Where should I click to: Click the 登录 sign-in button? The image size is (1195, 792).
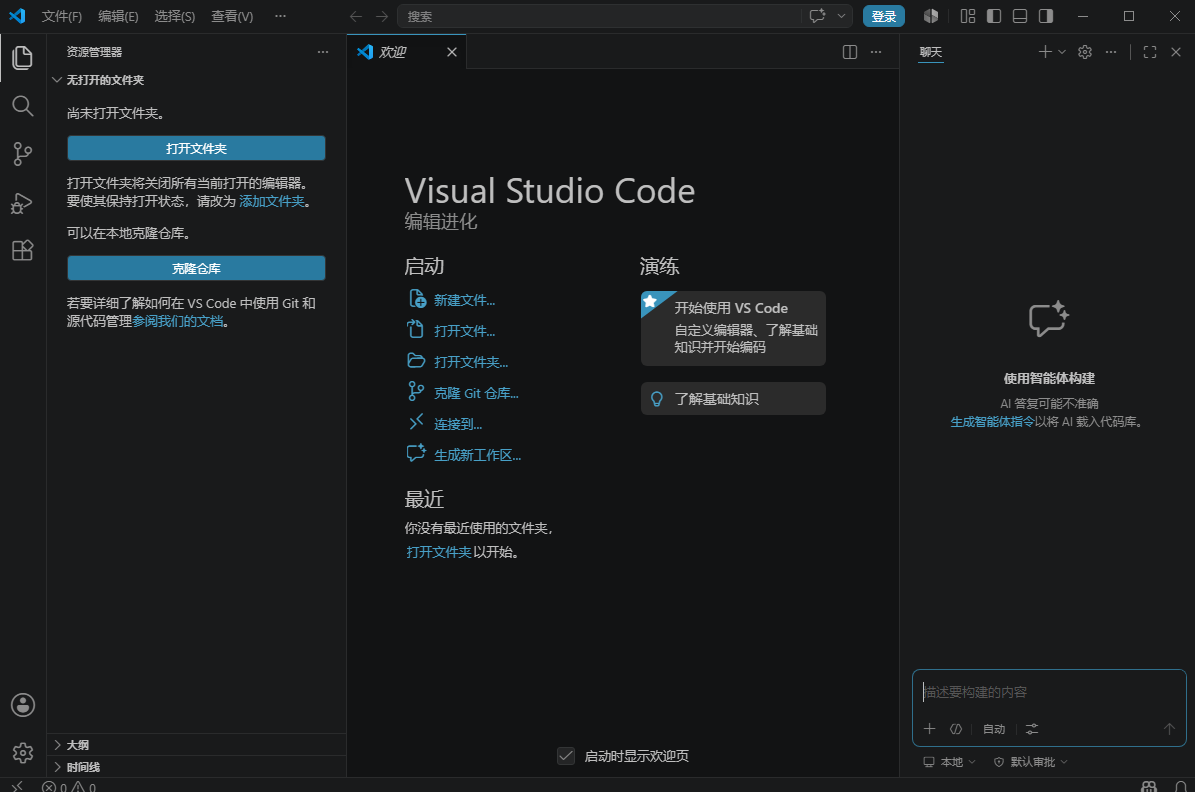[883, 16]
